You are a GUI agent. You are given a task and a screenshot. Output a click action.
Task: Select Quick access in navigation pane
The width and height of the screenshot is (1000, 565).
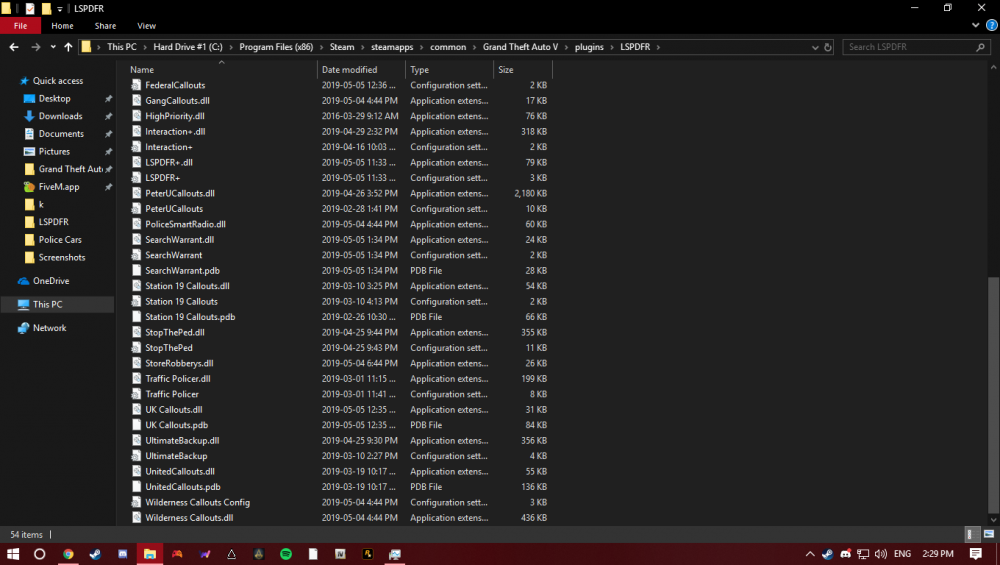tap(58, 81)
